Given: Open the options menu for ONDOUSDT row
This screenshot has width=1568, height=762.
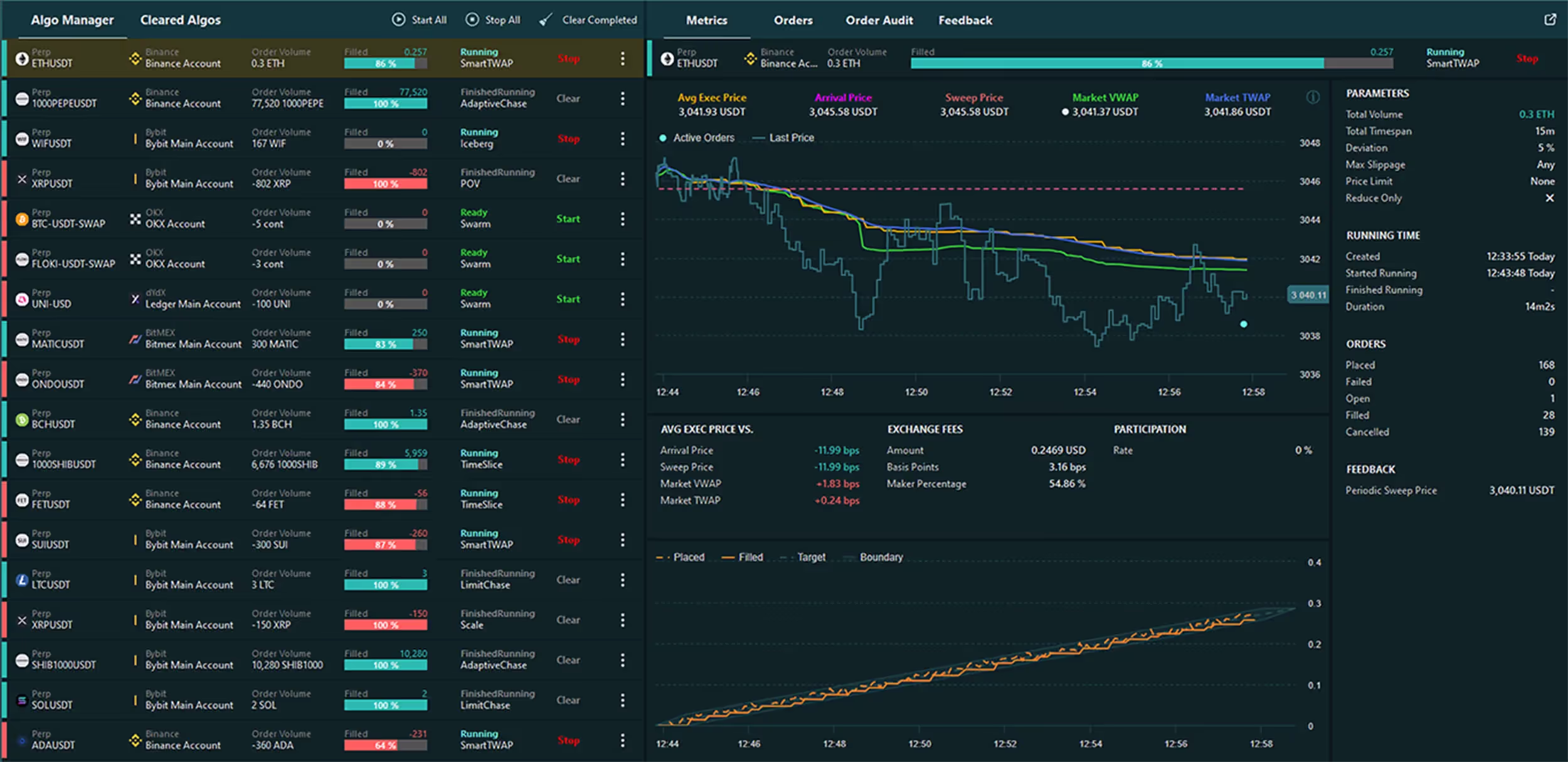Looking at the screenshot, I should [x=622, y=379].
